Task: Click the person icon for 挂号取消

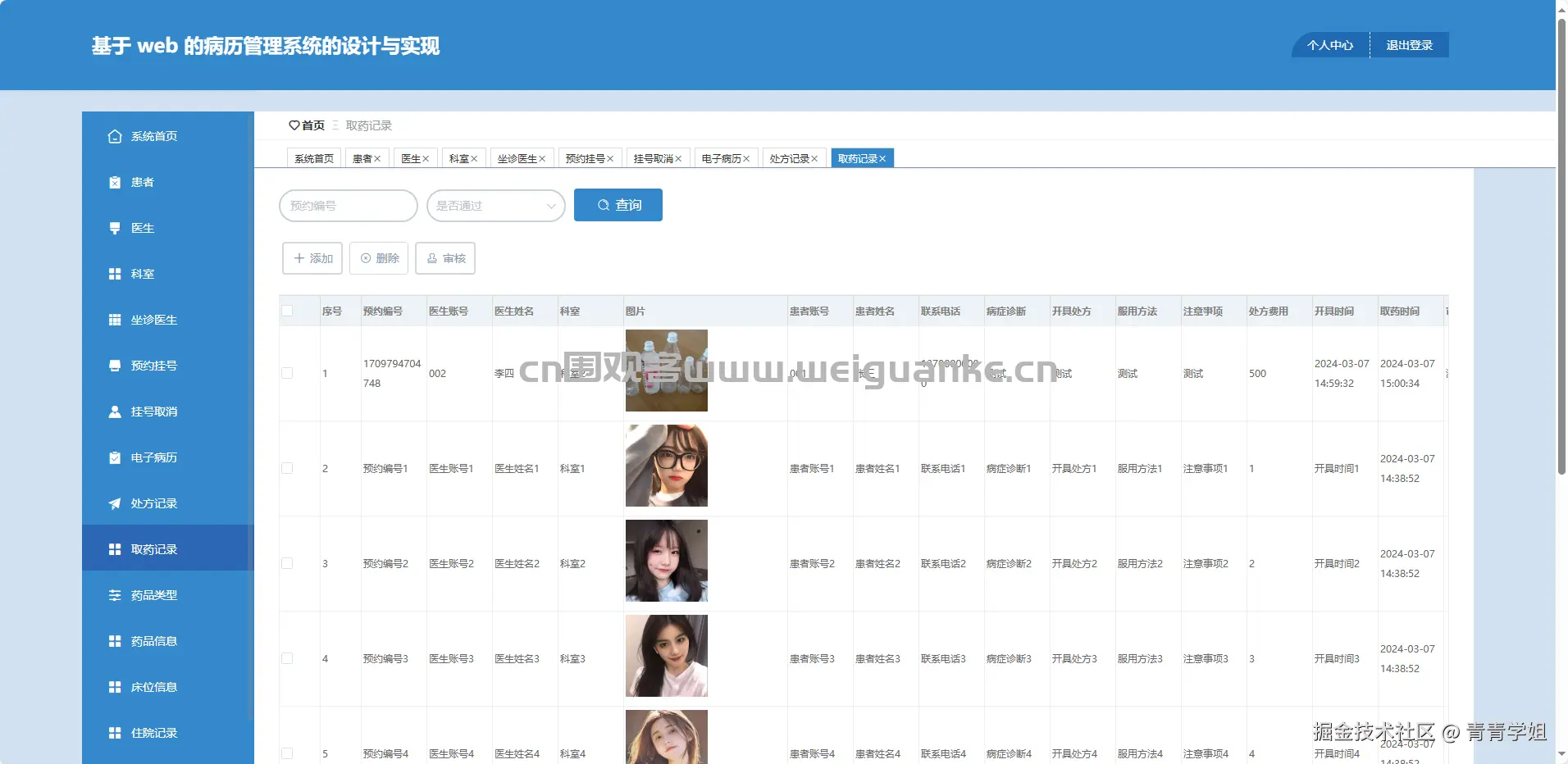Action: (115, 412)
